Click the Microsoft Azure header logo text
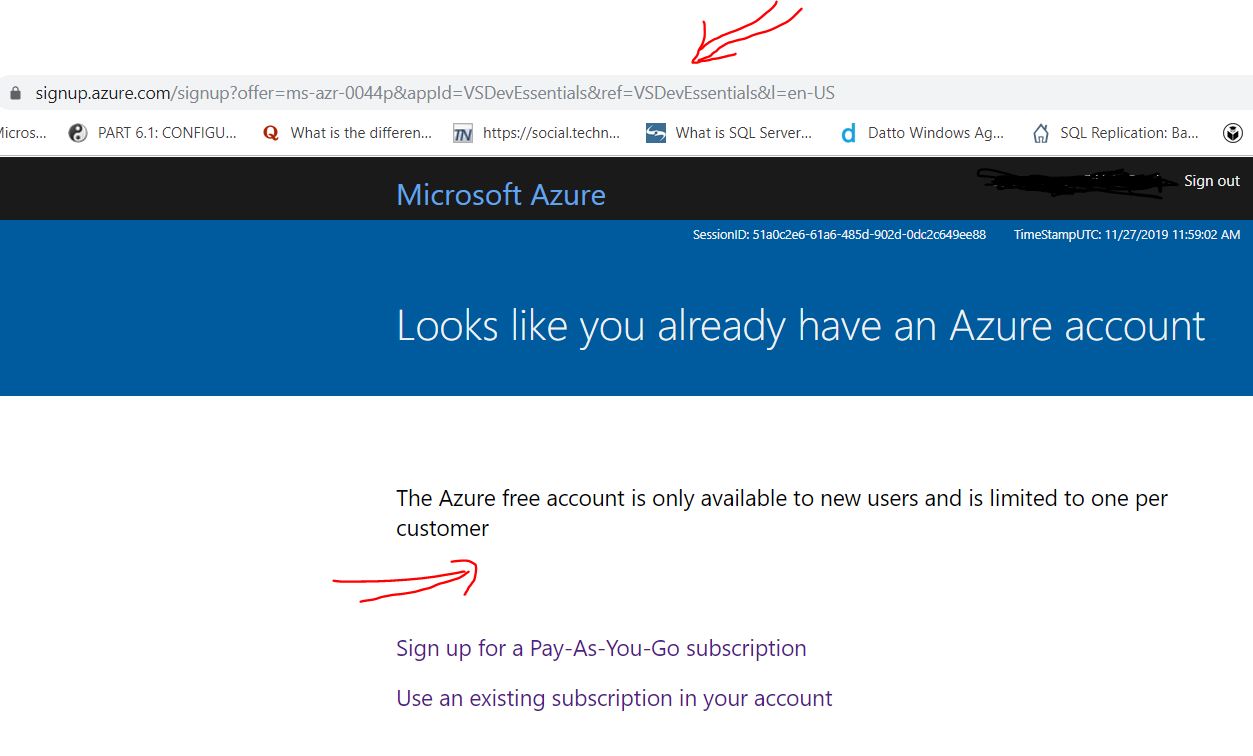Image resolution: width=1253 pixels, height=756 pixels. click(x=501, y=194)
